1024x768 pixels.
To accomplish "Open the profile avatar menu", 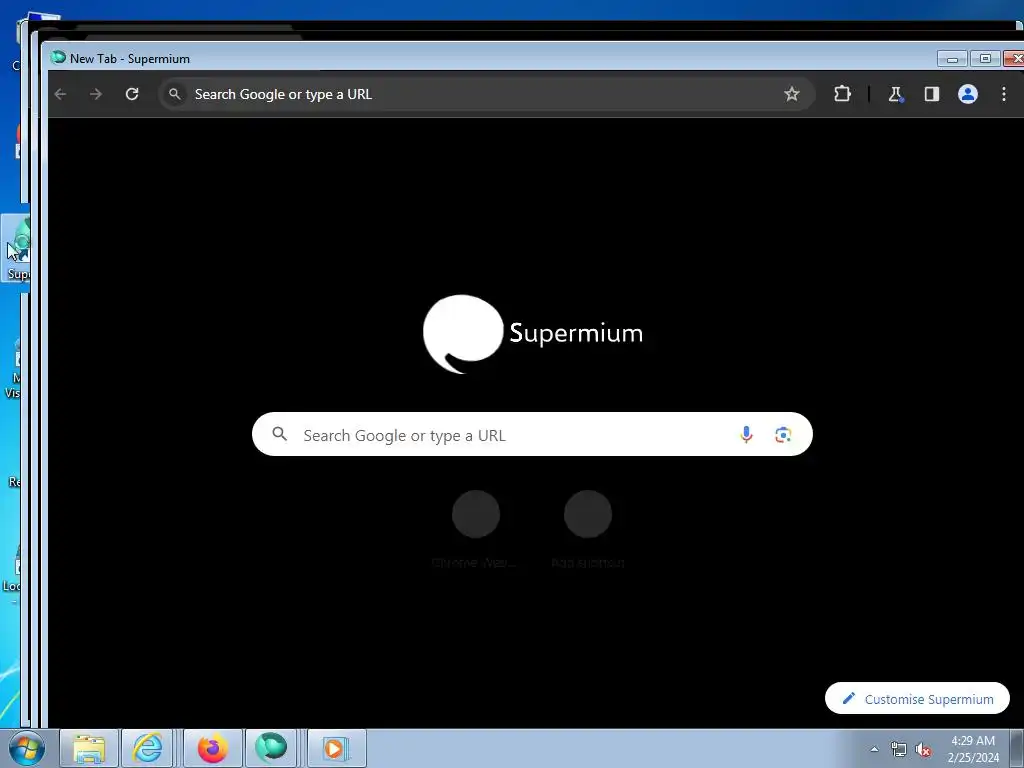I will [968, 94].
